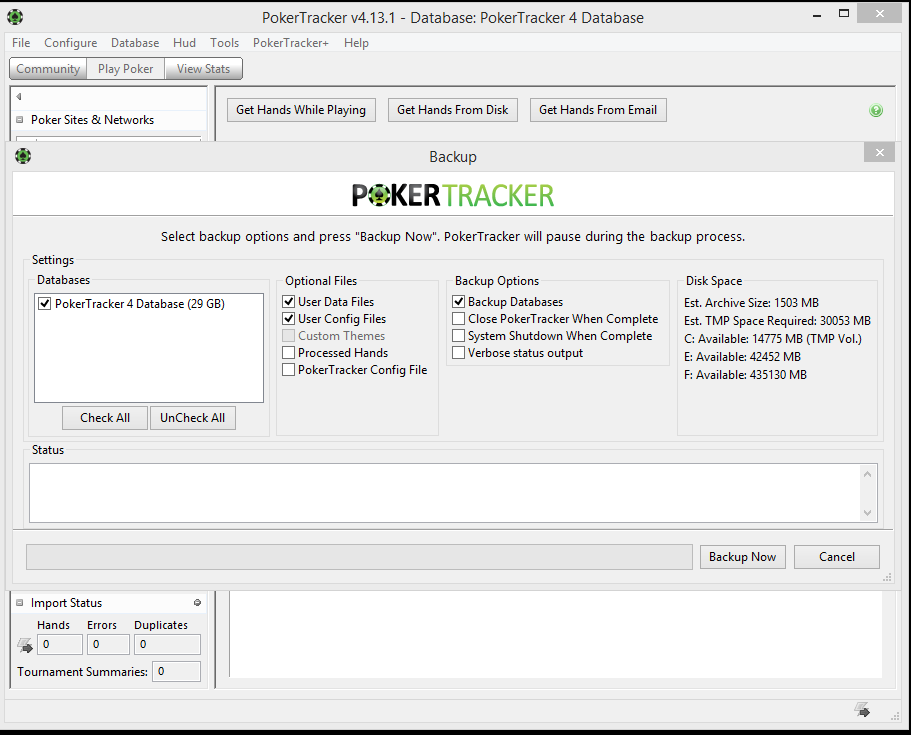Switch to the View Stats tab
This screenshot has width=911, height=735.
point(203,69)
